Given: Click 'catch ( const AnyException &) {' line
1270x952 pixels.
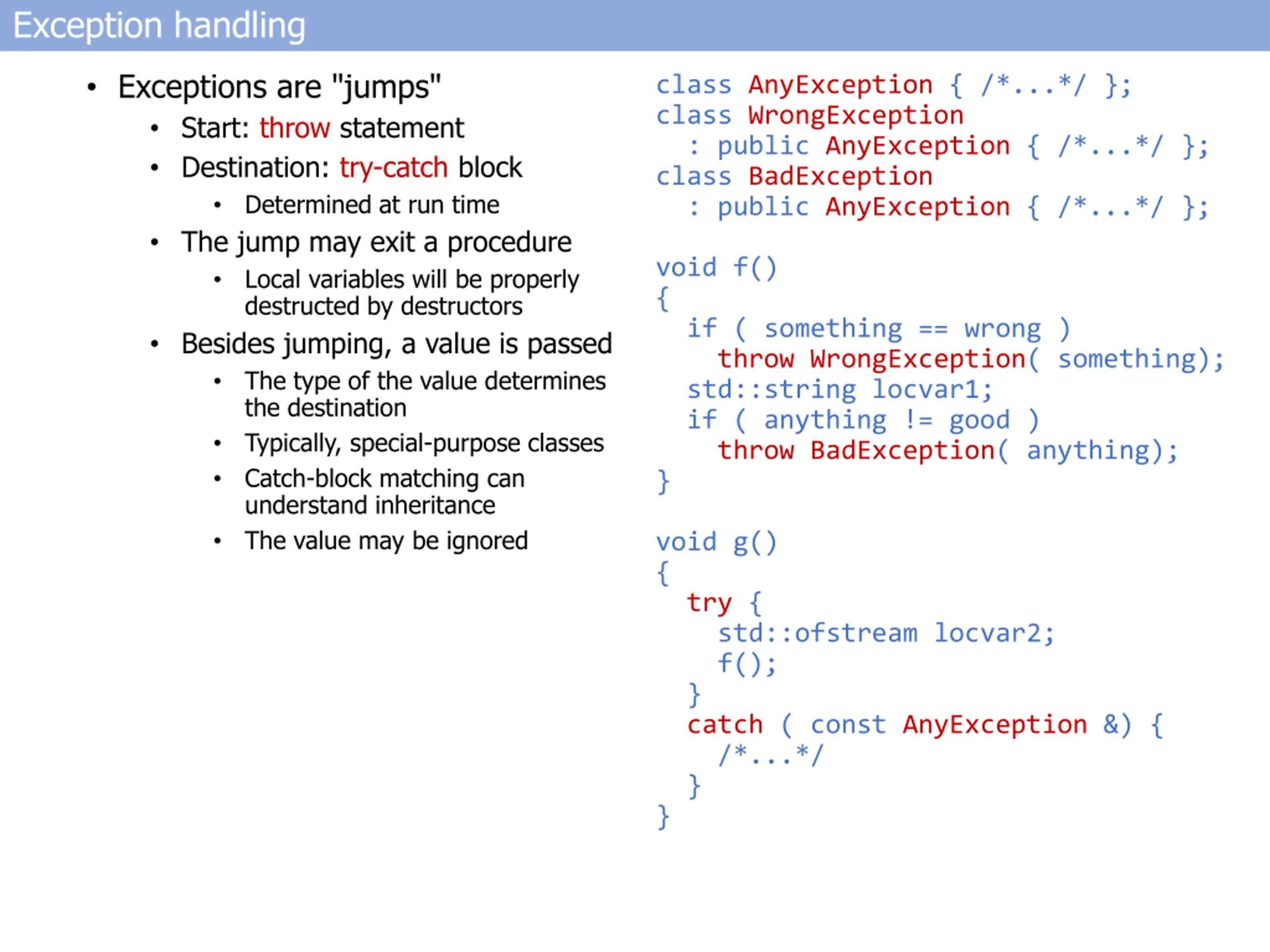Looking at the screenshot, I should (925, 725).
